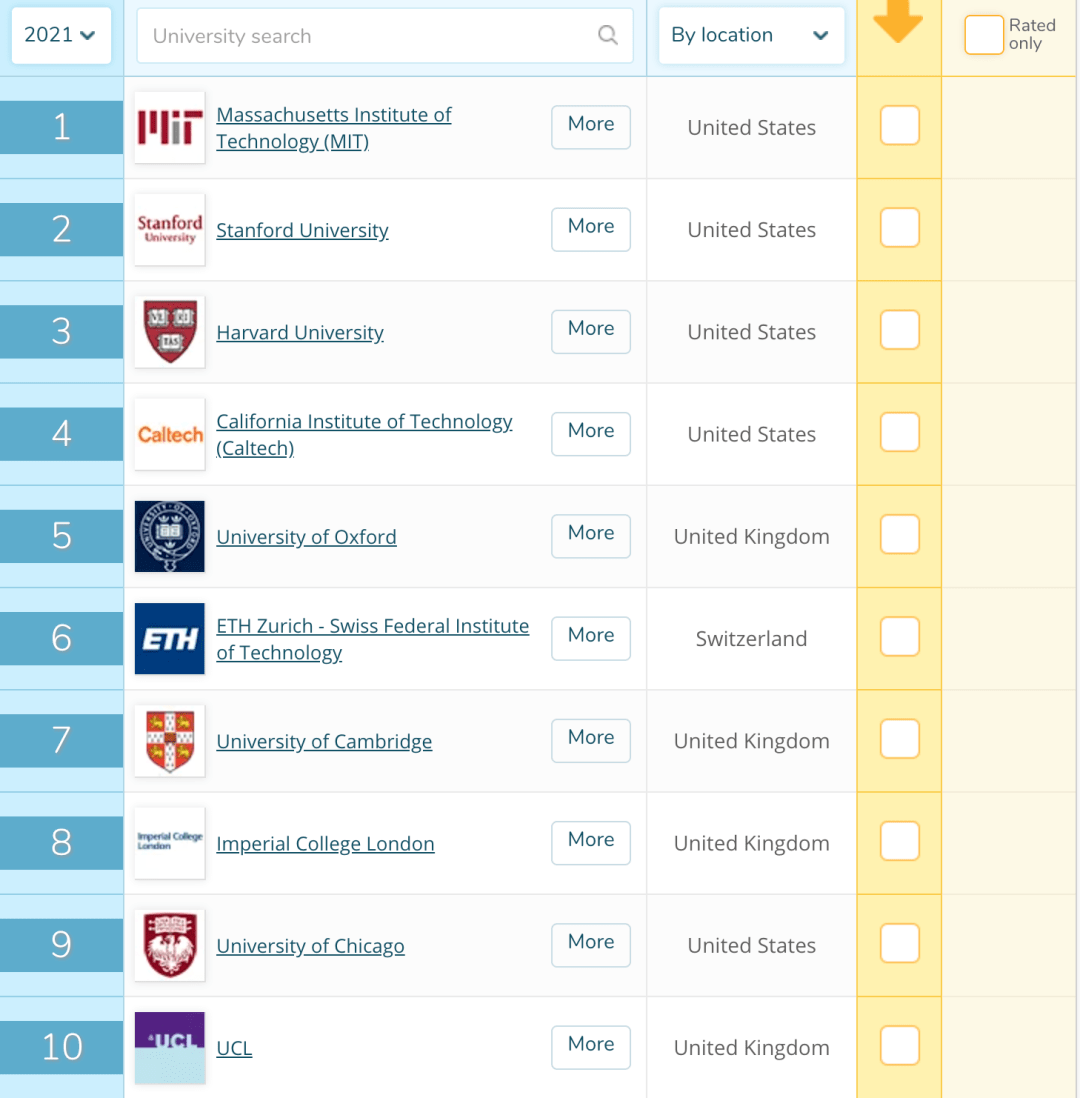This screenshot has height=1098, width=1080.
Task: Click United Kingdom text in UCL row
Action: coord(751,1048)
